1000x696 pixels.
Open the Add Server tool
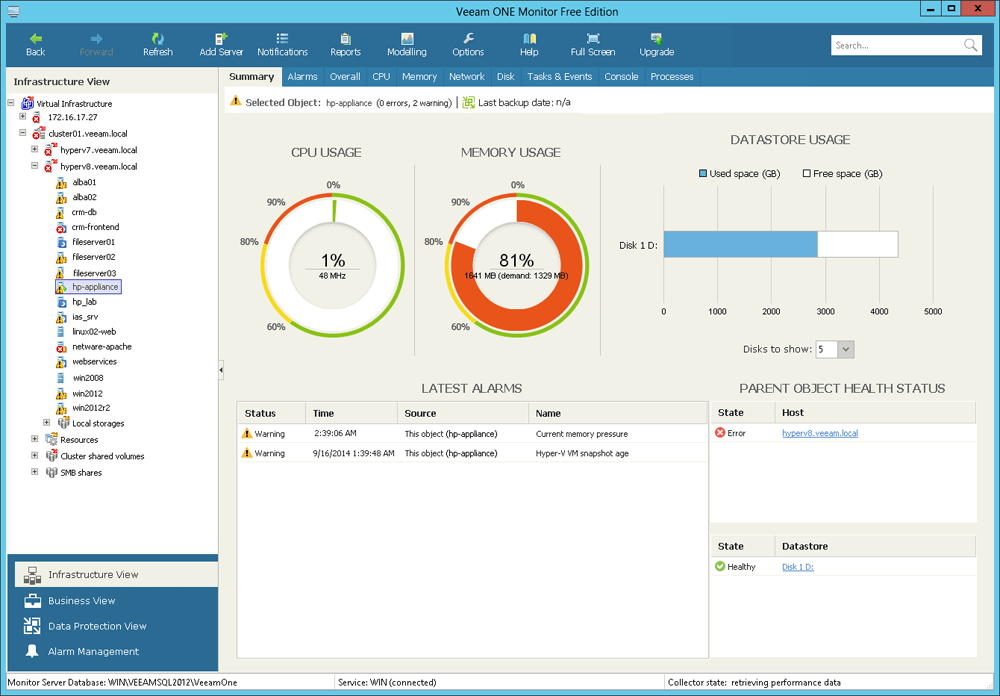[x=220, y=44]
